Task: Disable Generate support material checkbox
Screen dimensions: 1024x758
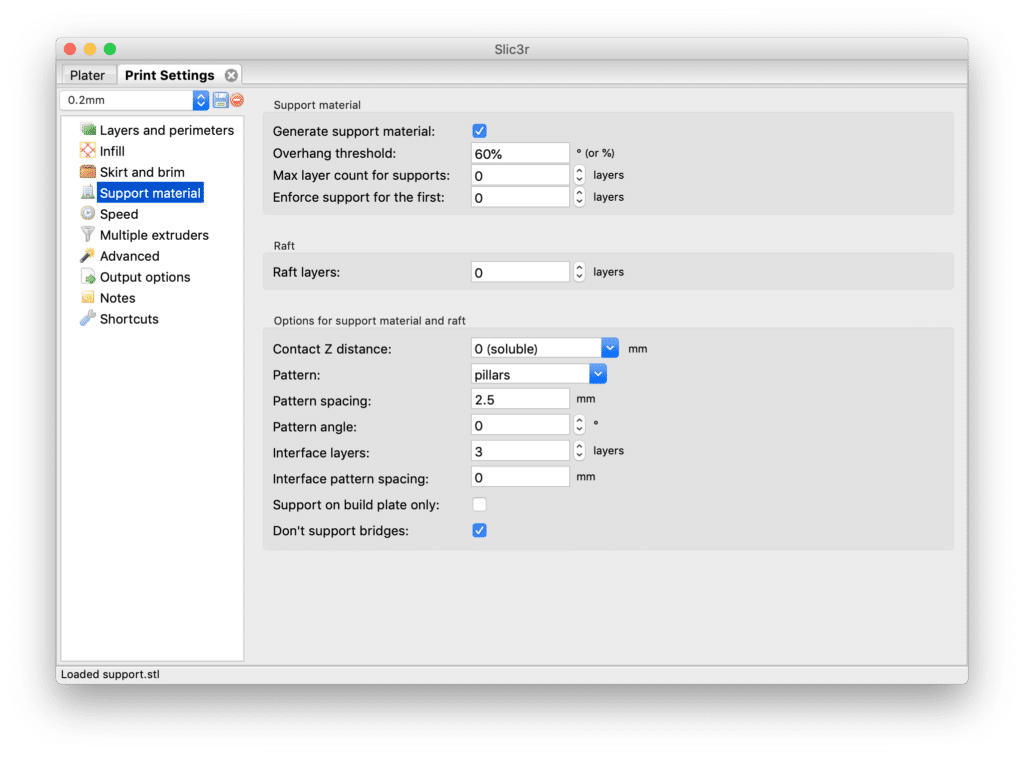Action: coord(479,131)
